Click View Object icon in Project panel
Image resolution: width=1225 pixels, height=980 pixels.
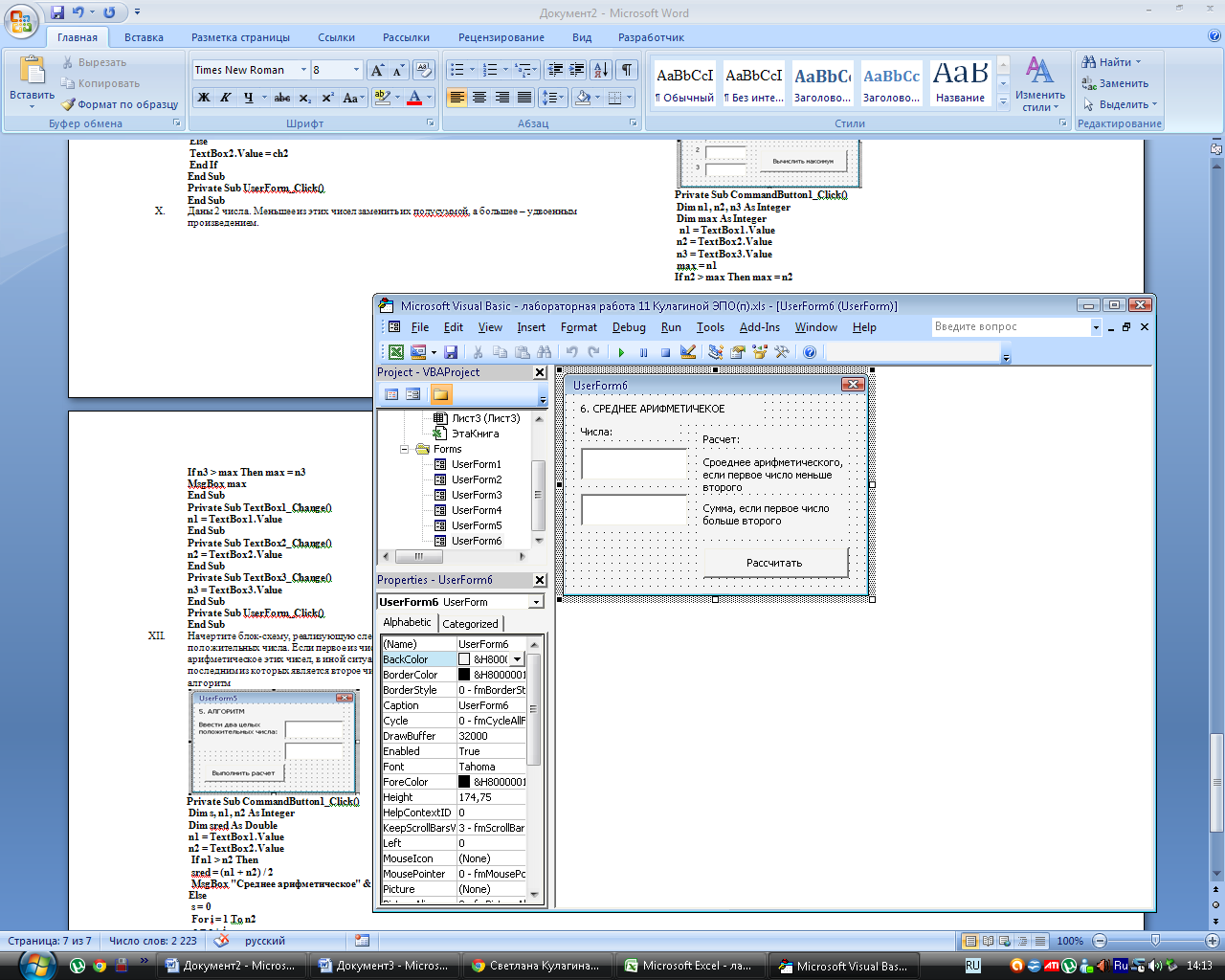[x=412, y=394]
